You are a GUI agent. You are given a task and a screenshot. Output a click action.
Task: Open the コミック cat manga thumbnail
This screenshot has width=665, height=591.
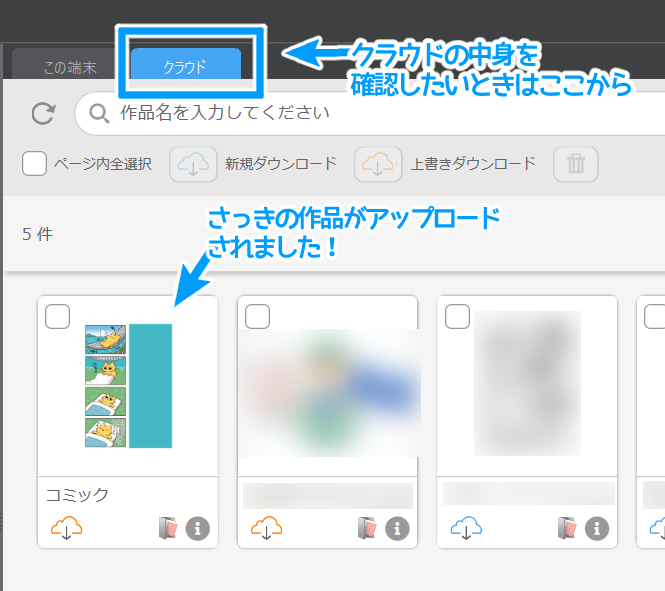(x=129, y=386)
